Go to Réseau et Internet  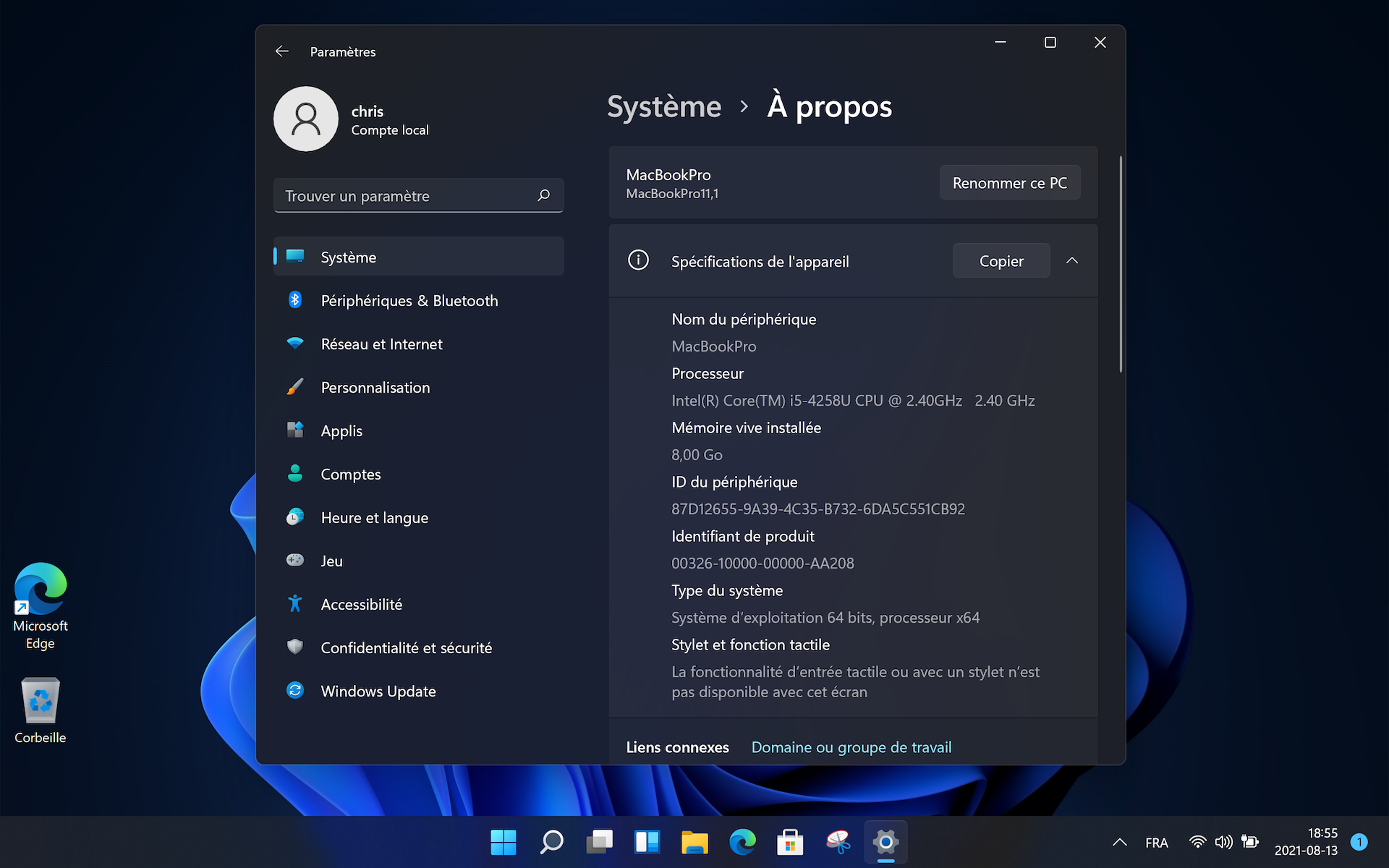(419, 344)
